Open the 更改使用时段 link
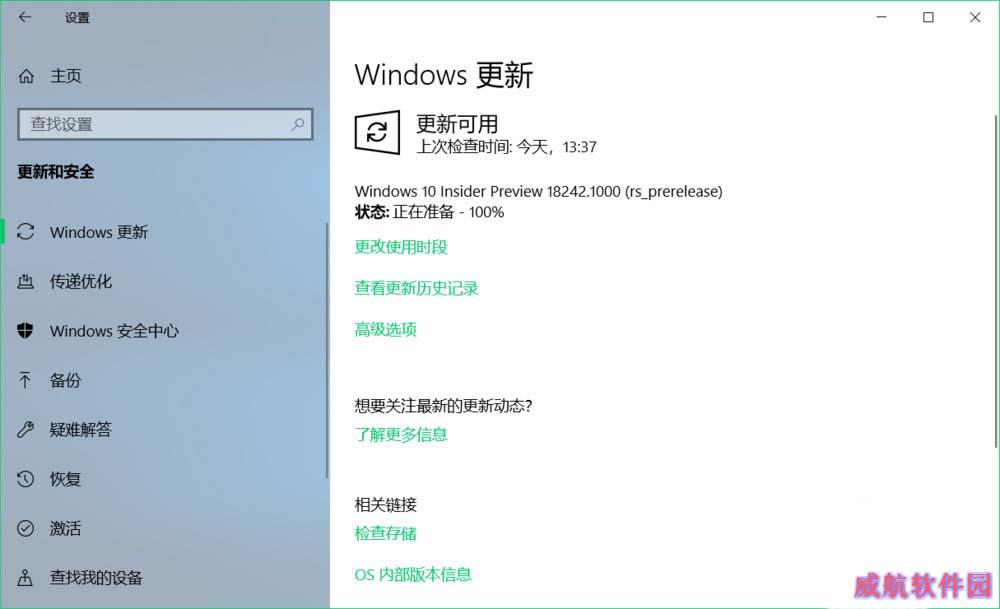This screenshot has height=609, width=1000. [x=401, y=247]
